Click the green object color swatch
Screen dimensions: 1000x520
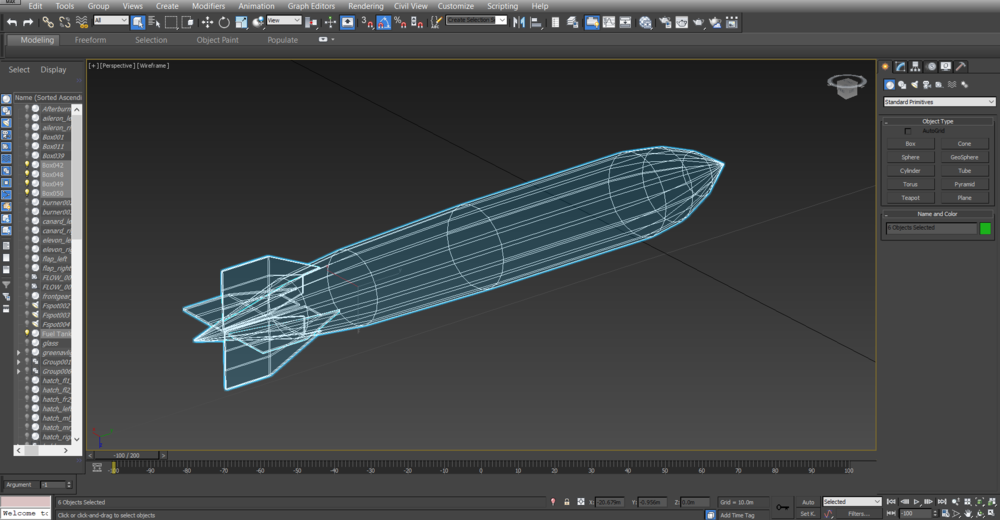[x=985, y=228]
